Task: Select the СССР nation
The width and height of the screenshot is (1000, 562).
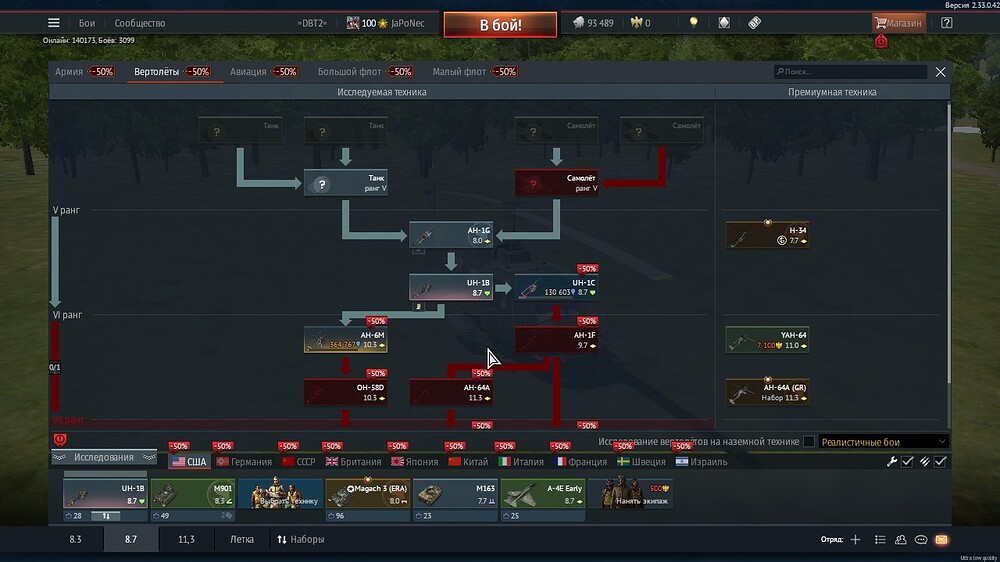Action: pyautogui.click(x=298, y=461)
